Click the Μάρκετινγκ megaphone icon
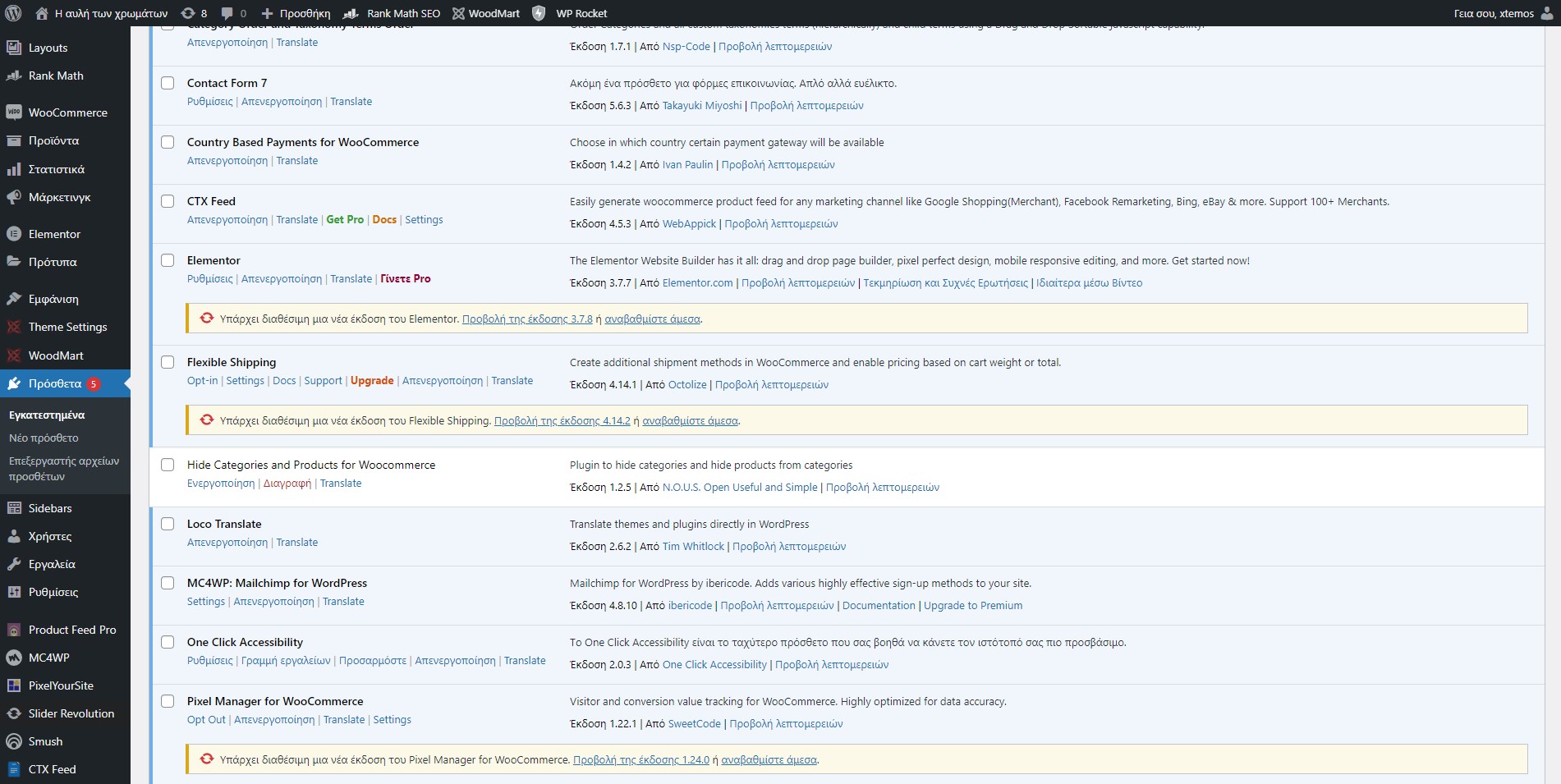Image resolution: width=1561 pixels, height=784 pixels. click(x=14, y=197)
